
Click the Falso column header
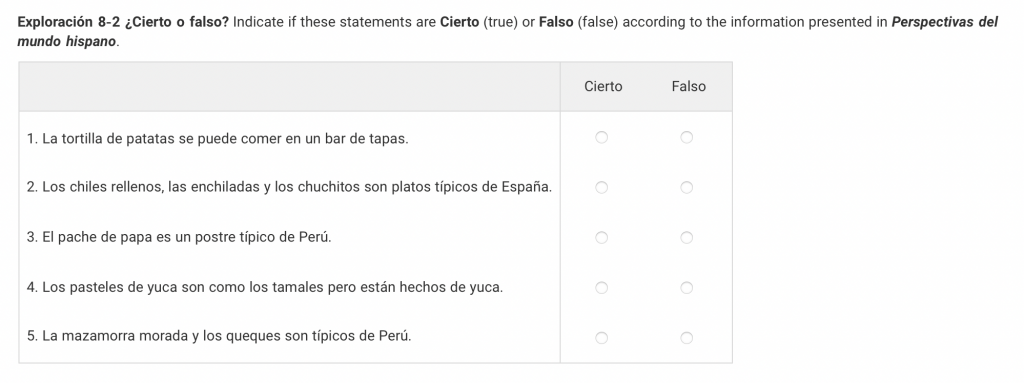(688, 86)
